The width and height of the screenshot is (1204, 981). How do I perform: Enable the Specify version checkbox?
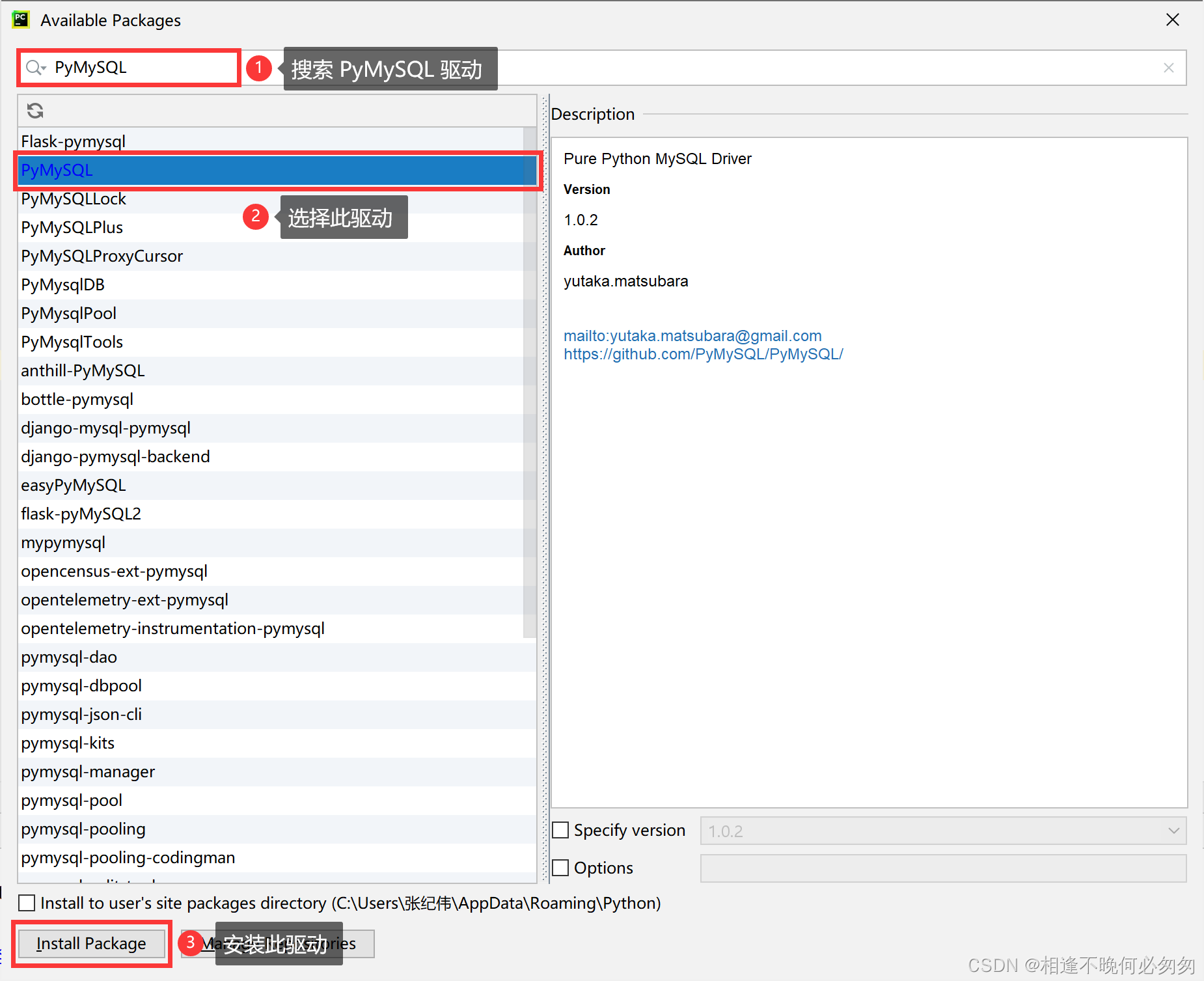tap(560, 831)
